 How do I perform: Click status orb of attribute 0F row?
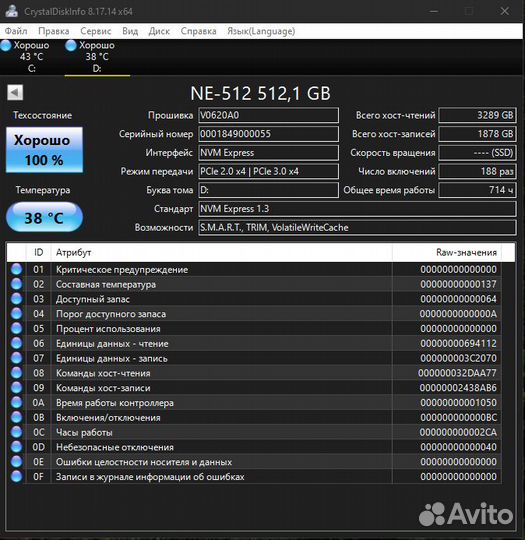(x=16, y=477)
